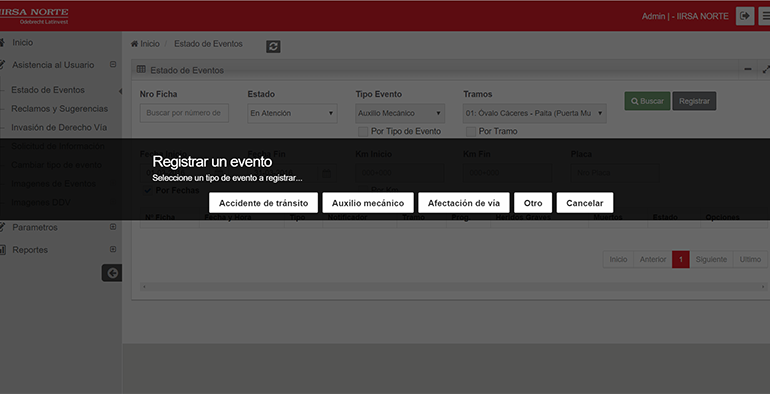This screenshot has height=394, width=770.
Task: Click the table grid icon in the panel header
Action: point(141,69)
